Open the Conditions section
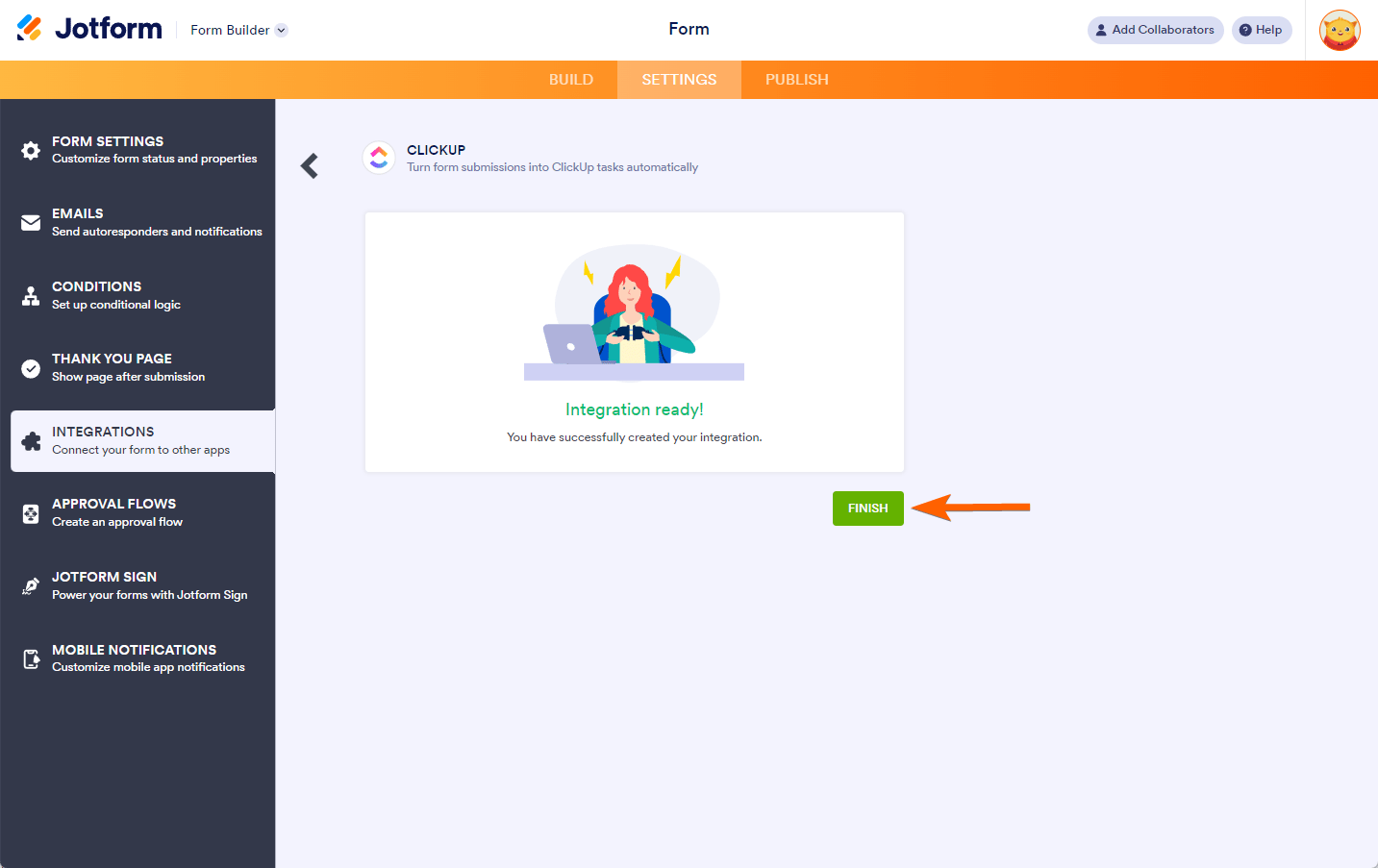Image resolution: width=1378 pixels, height=868 pixels. (138, 295)
